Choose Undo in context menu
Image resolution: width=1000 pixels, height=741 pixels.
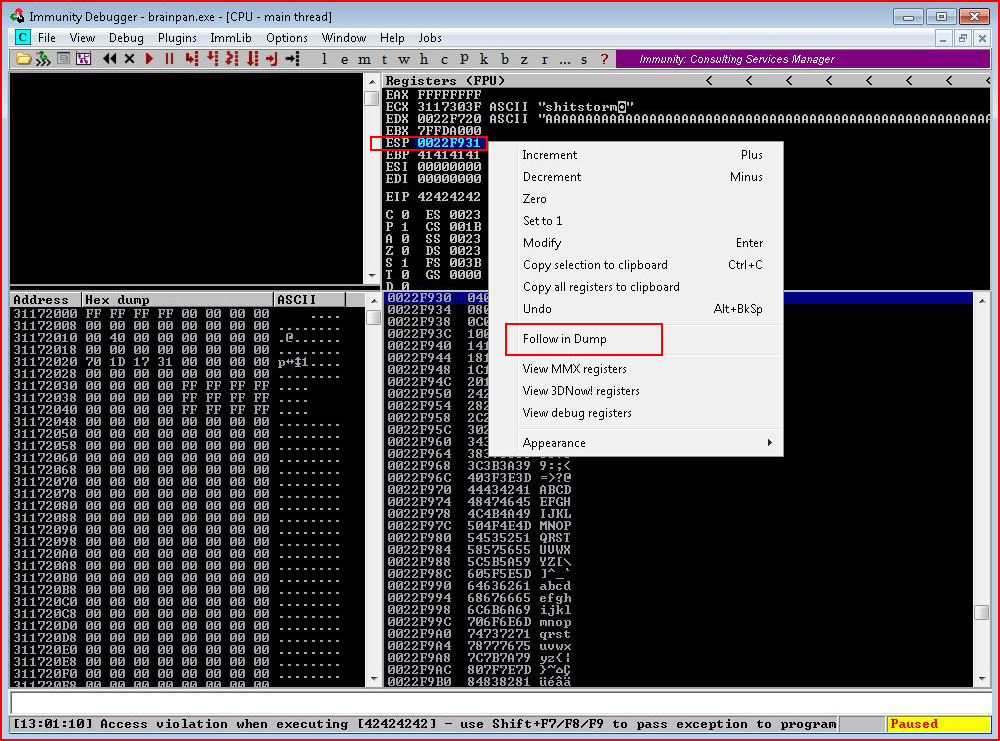pyautogui.click(x=636, y=309)
